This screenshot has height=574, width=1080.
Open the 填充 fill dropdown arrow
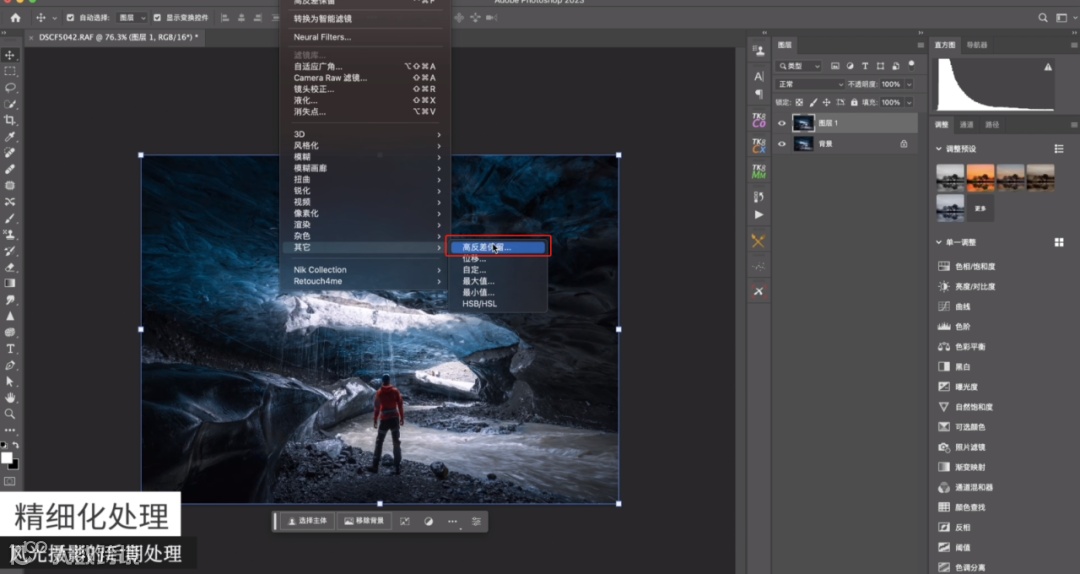pyautogui.click(x=909, y=103)
